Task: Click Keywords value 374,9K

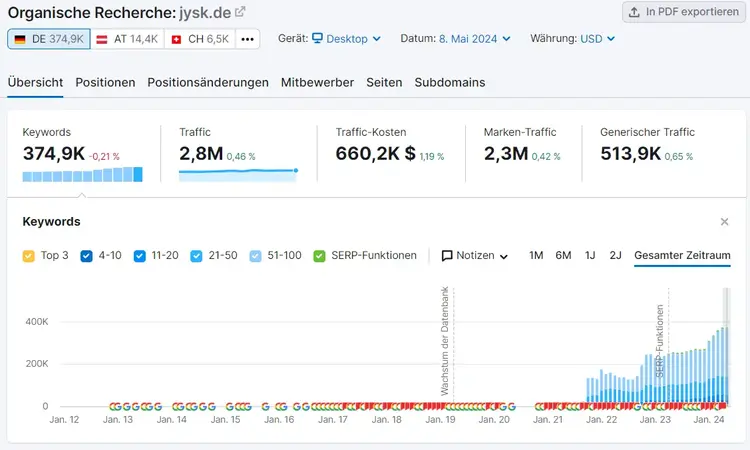Action: click(54, 154)
